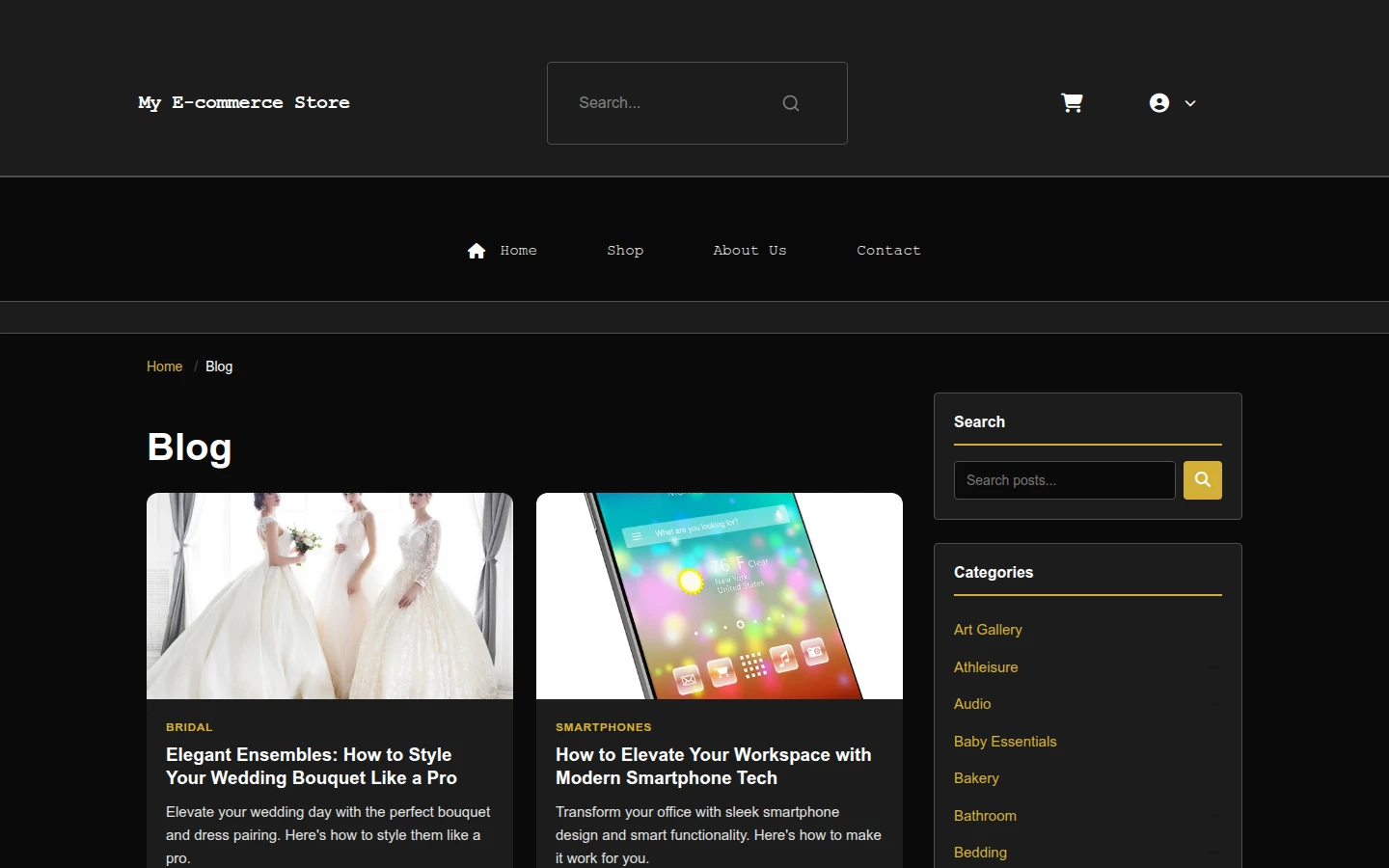Image resolution: width=1389 pixels, height=868 pixels.
Task: Open the Shop menu item
Action: pos(625,251)
